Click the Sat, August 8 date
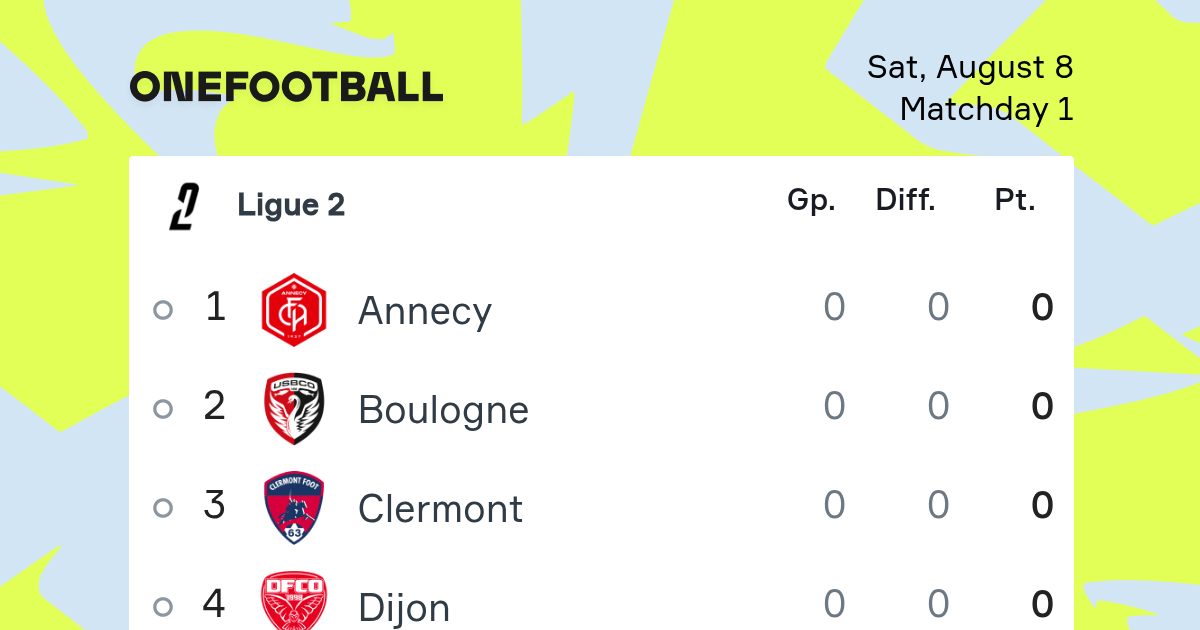This screenshot has width=1200, height=630. pos(970,68)
